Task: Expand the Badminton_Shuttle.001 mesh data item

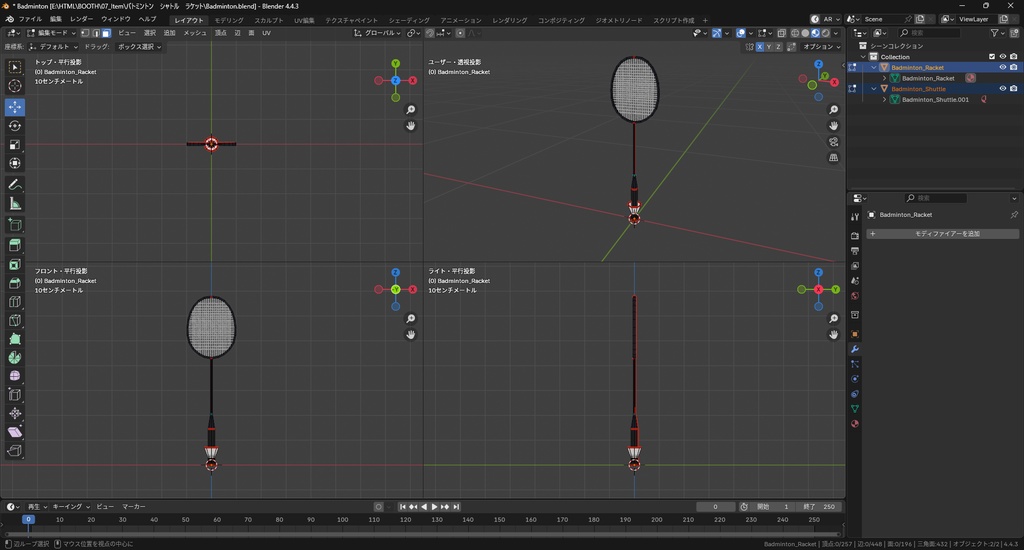Action: click(x=884, y=100)
